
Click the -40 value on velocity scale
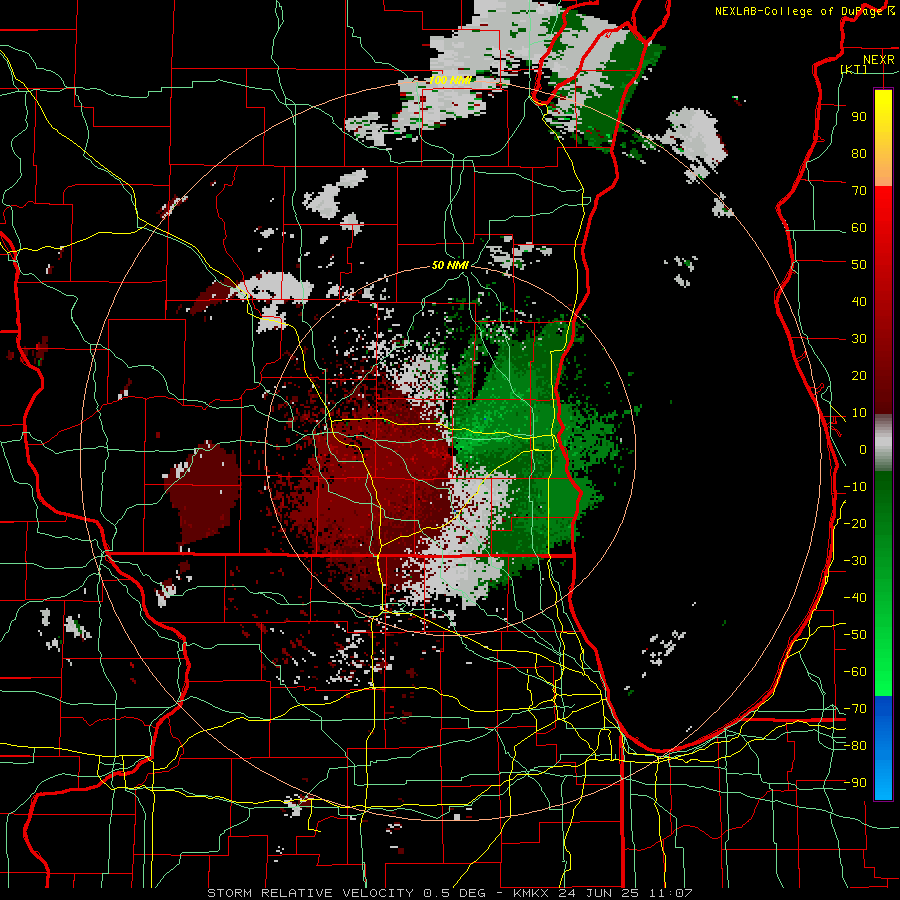pos(855,598)
